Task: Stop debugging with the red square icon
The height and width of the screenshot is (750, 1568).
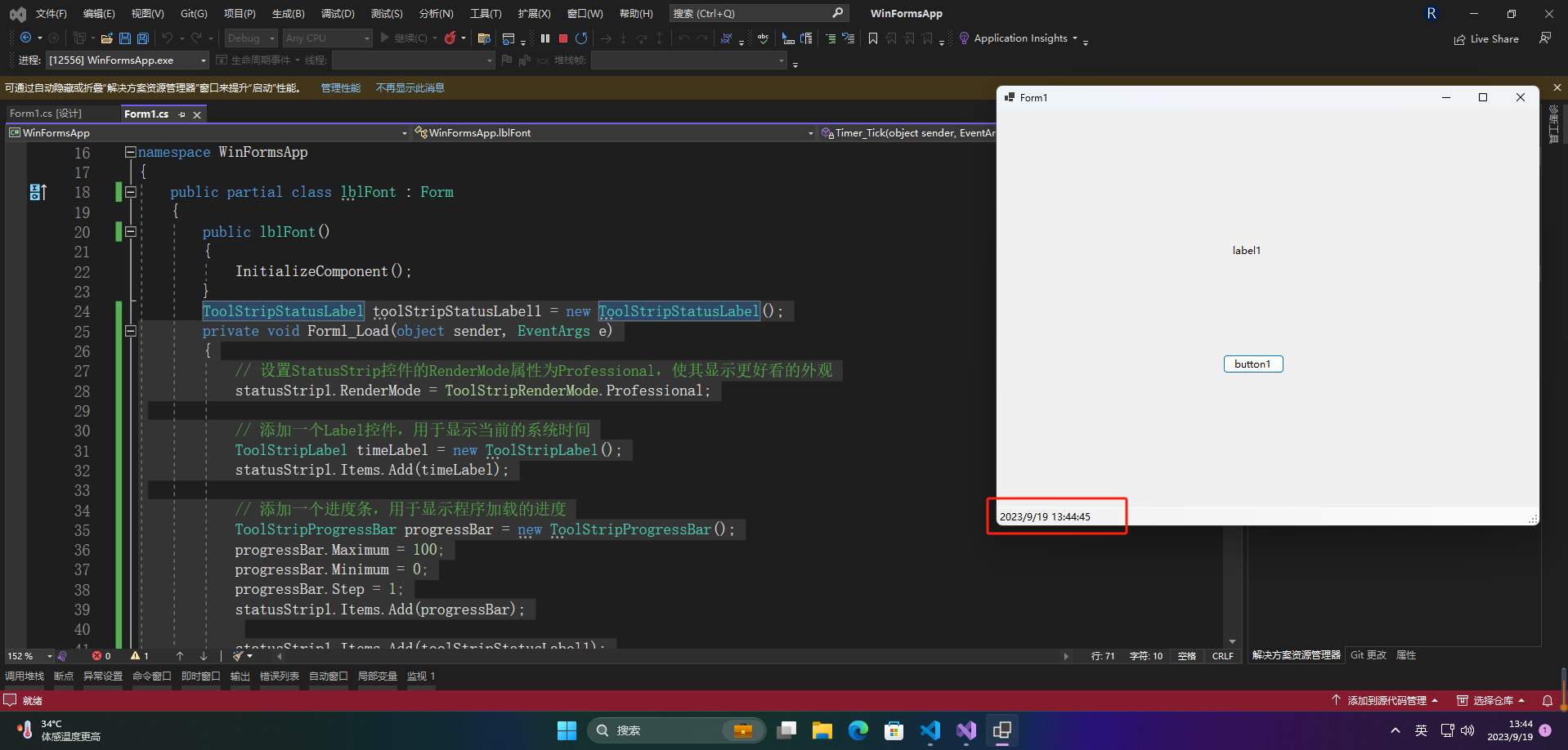Action: coord(563,38)
